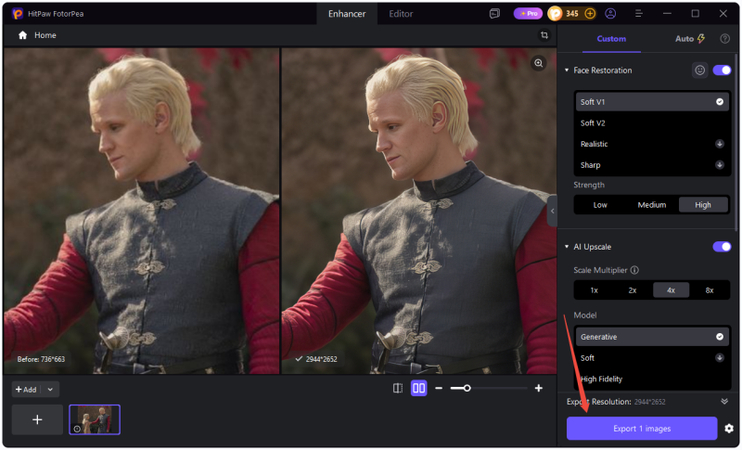Choose 8x scale multiplier
742x450 pixels.
tap(709, 291)
